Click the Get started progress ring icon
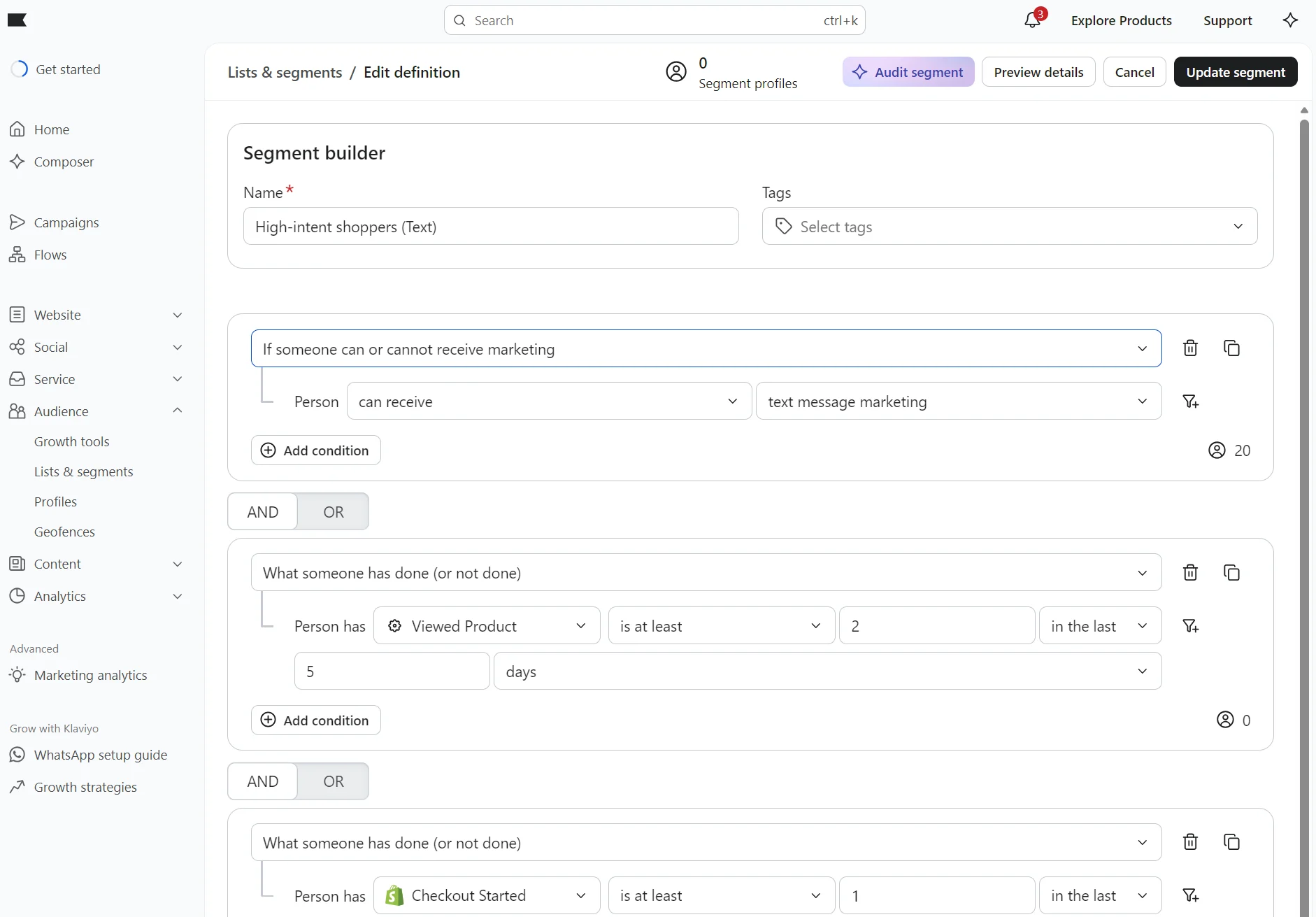Viewport: 1316px width, 917px height. coord(20,69)
